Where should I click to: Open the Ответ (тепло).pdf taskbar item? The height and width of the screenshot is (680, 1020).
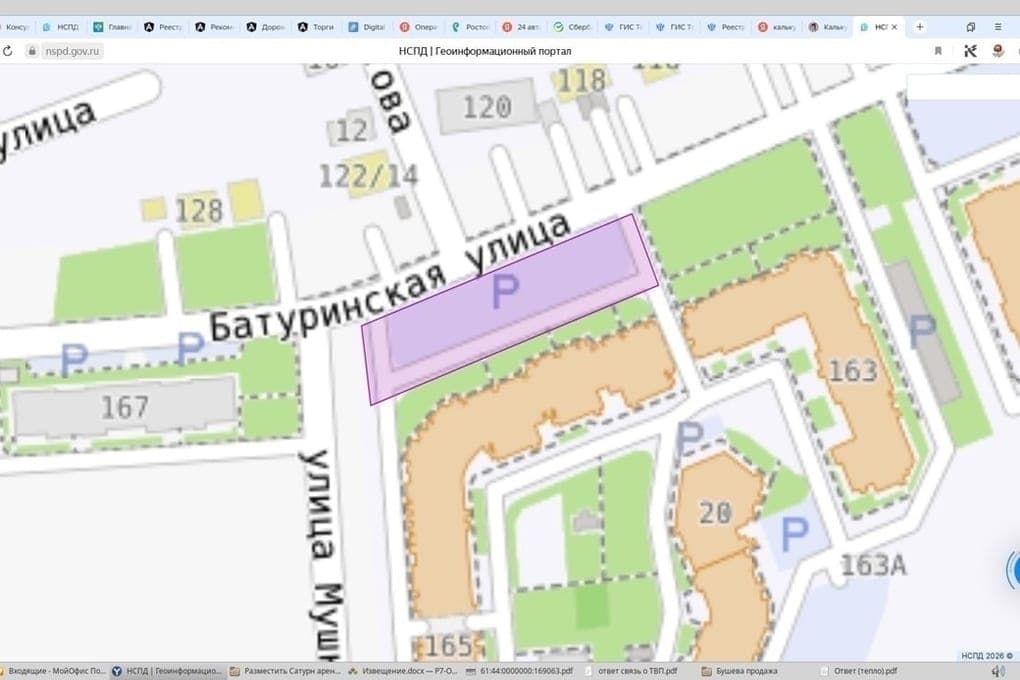pos(859,671)
